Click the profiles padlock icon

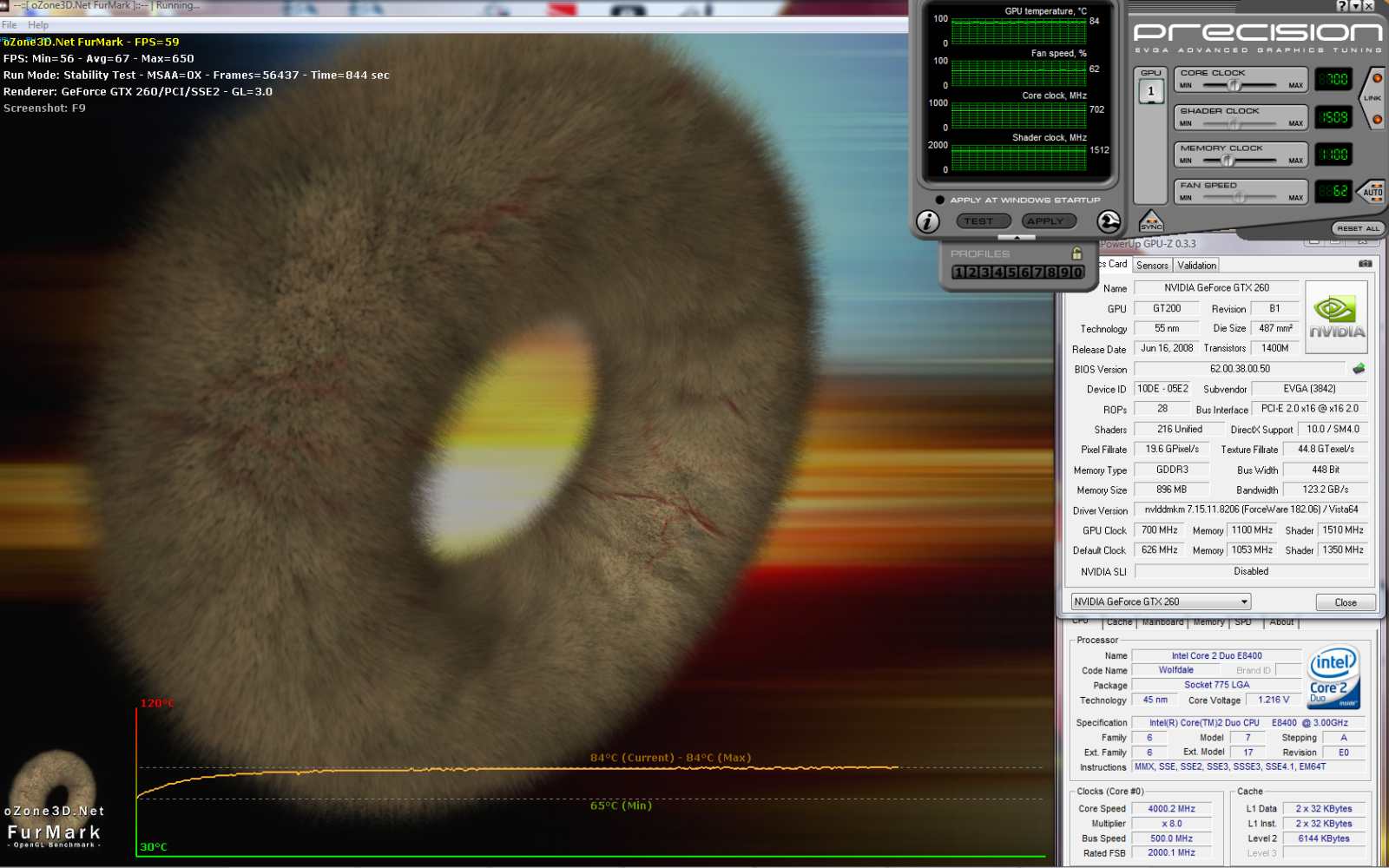(1077, 253)
